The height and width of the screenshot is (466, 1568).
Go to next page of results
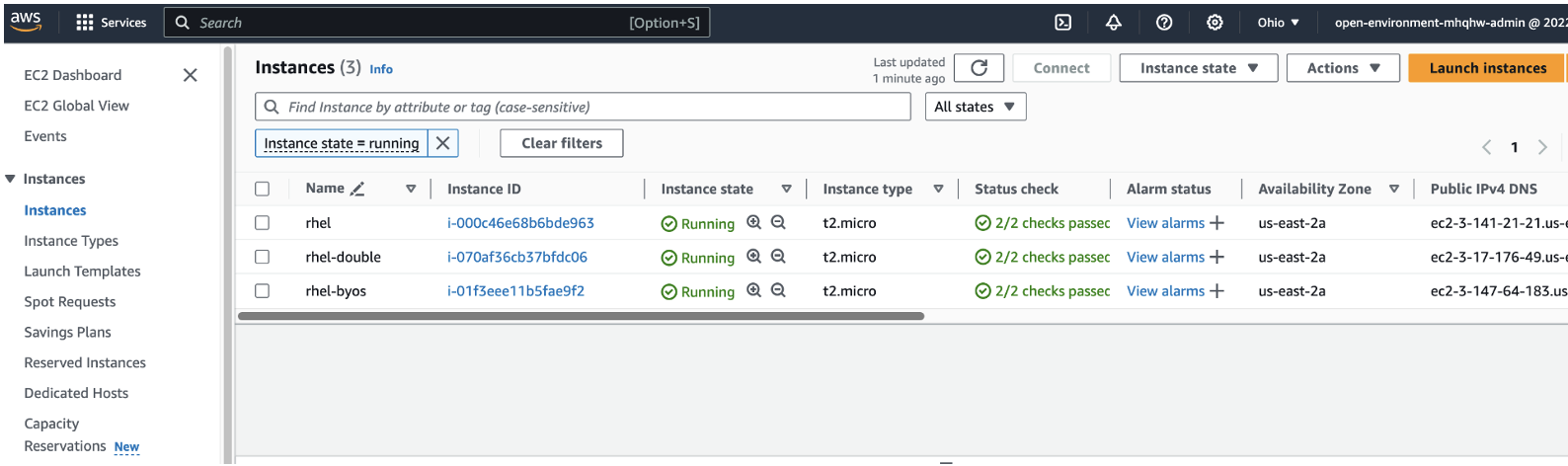coord(1542,147)
